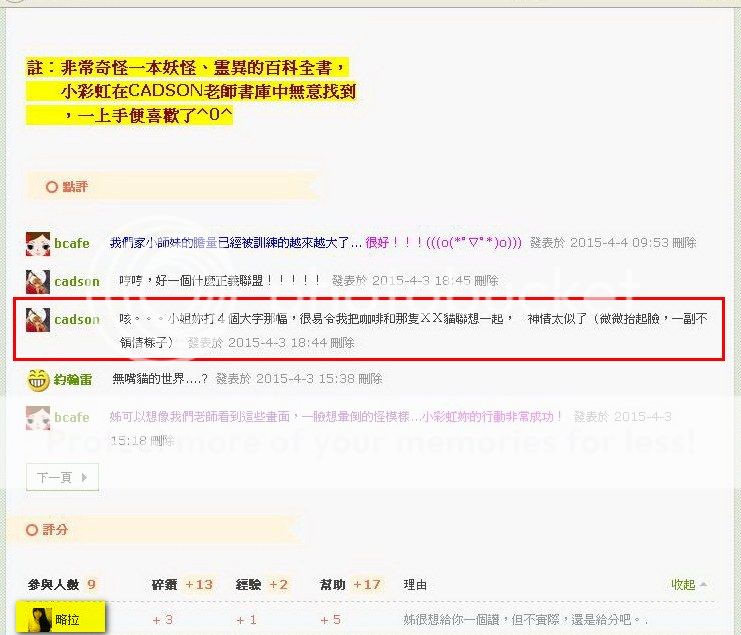The image size is (741, 635).
Task: Open the 約翰雷 username link
Action: pyautogui.click(x=73, y=379)
